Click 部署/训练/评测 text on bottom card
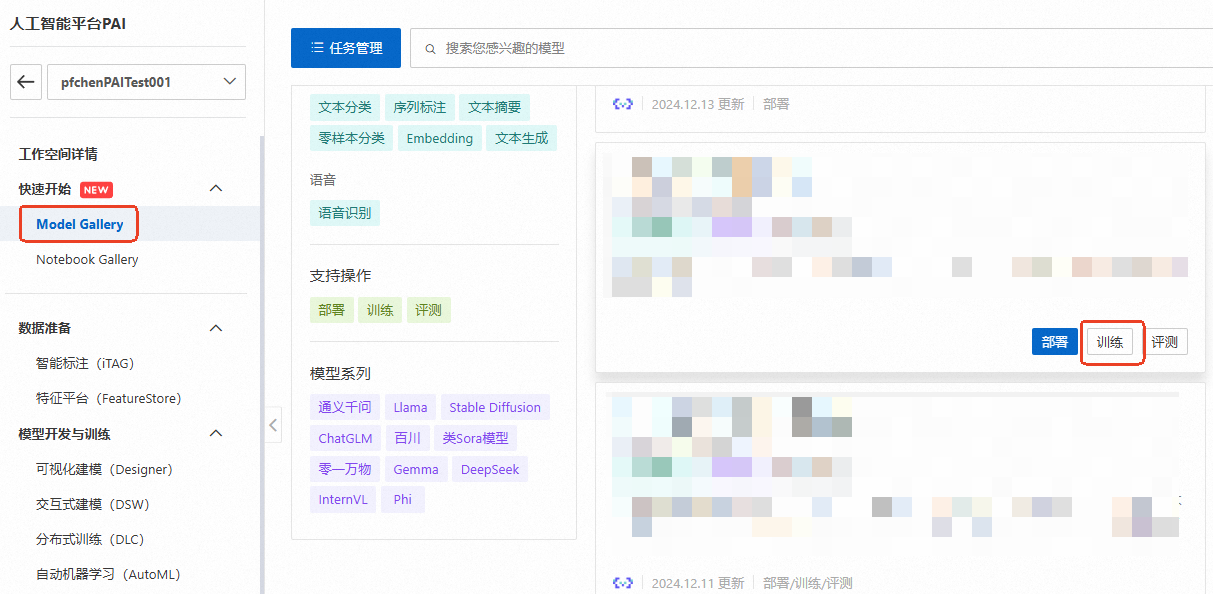Image resolution: width=1213 pixels, height=594 pixels. (x=808, y=583)
